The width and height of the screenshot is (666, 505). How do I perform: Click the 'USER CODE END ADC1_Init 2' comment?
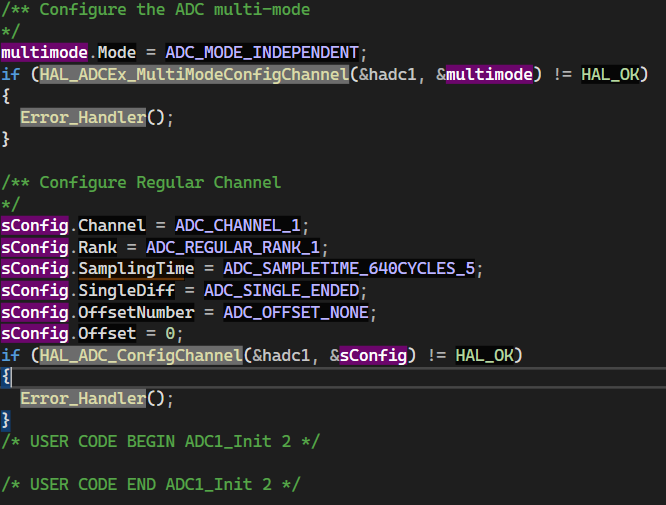pyautogui.click(x=150, y=484)
